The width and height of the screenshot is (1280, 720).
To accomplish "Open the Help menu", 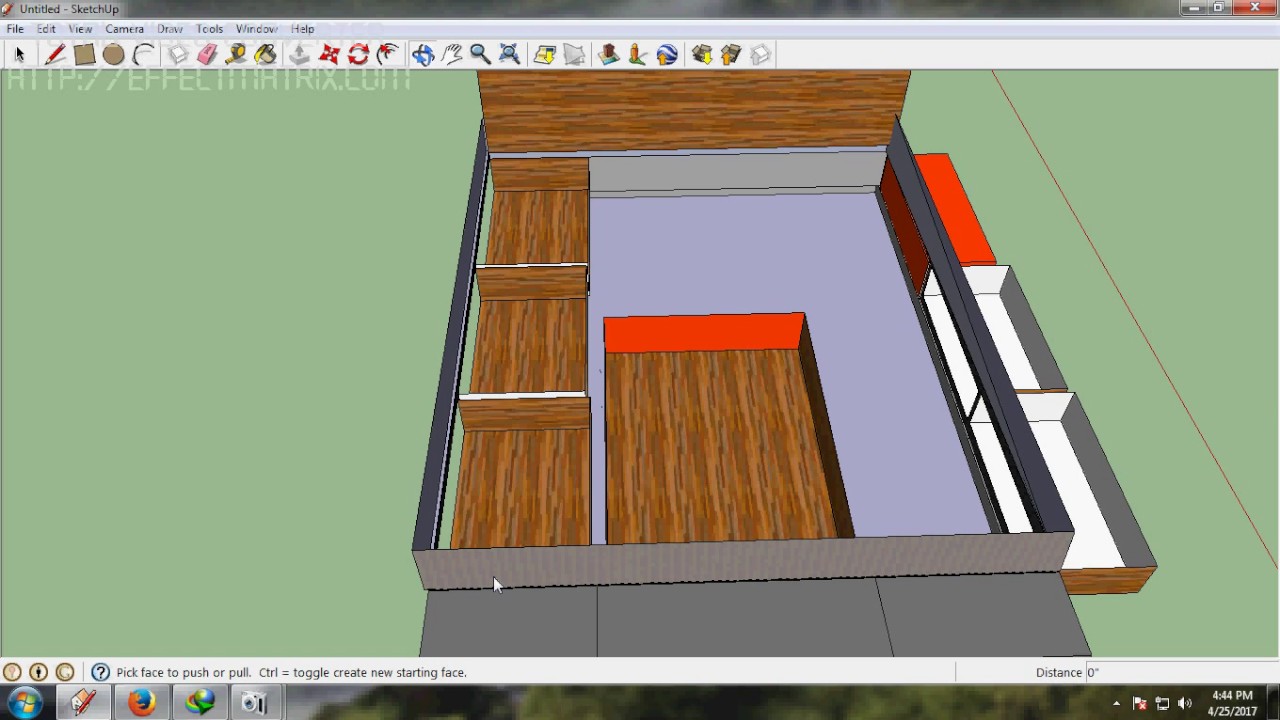I will coord(302,29).
